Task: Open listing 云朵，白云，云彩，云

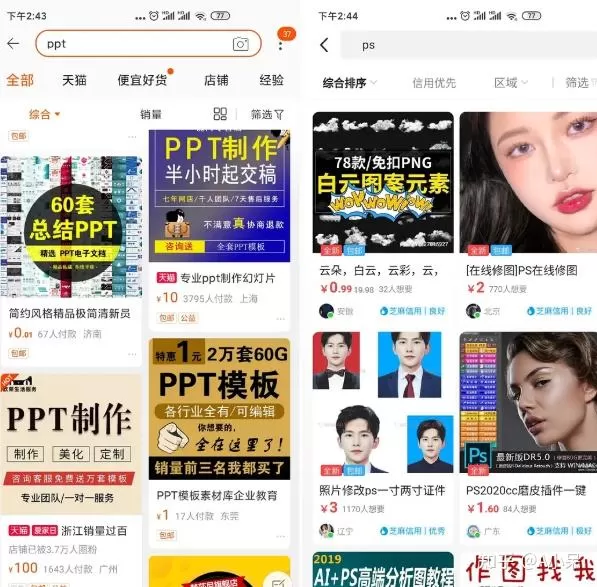Action: pyautogui.click(x=378, y=271)
